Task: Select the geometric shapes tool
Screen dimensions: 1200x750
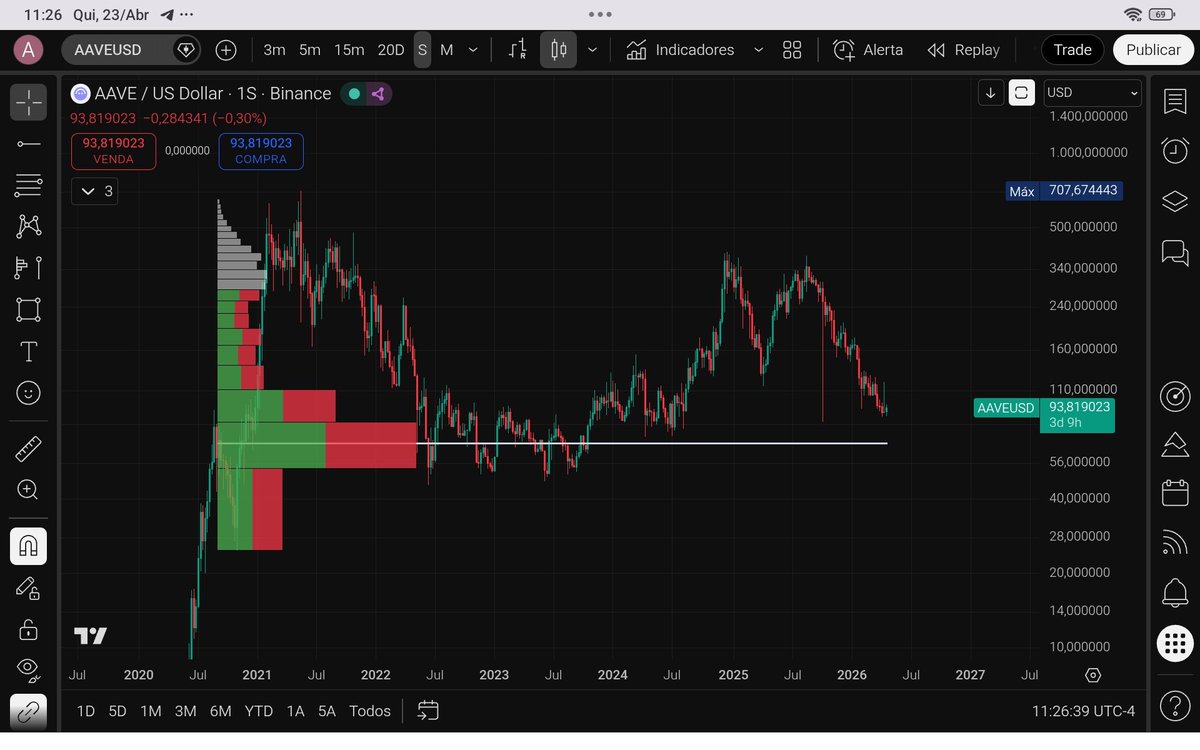Action: (x=29, y=309)
